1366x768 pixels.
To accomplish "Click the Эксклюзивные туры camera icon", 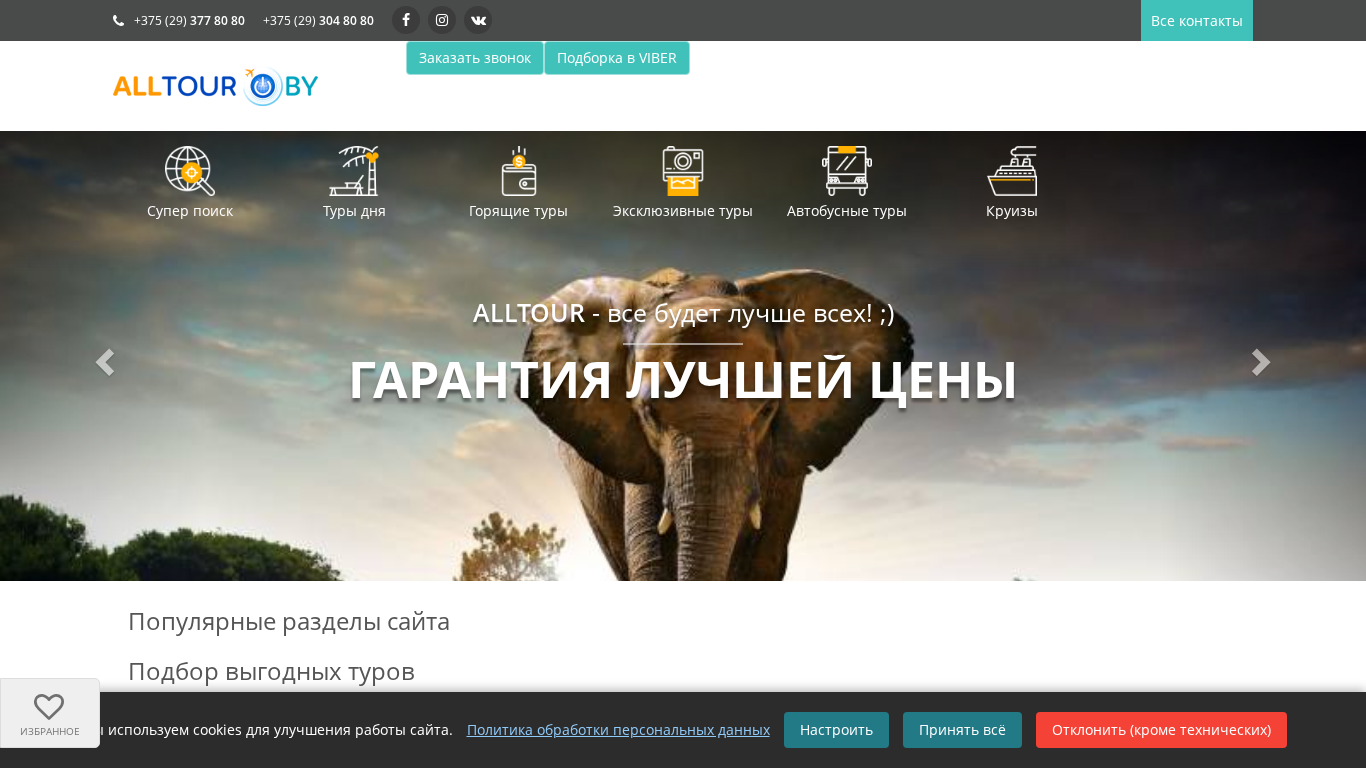I will 683,171.
